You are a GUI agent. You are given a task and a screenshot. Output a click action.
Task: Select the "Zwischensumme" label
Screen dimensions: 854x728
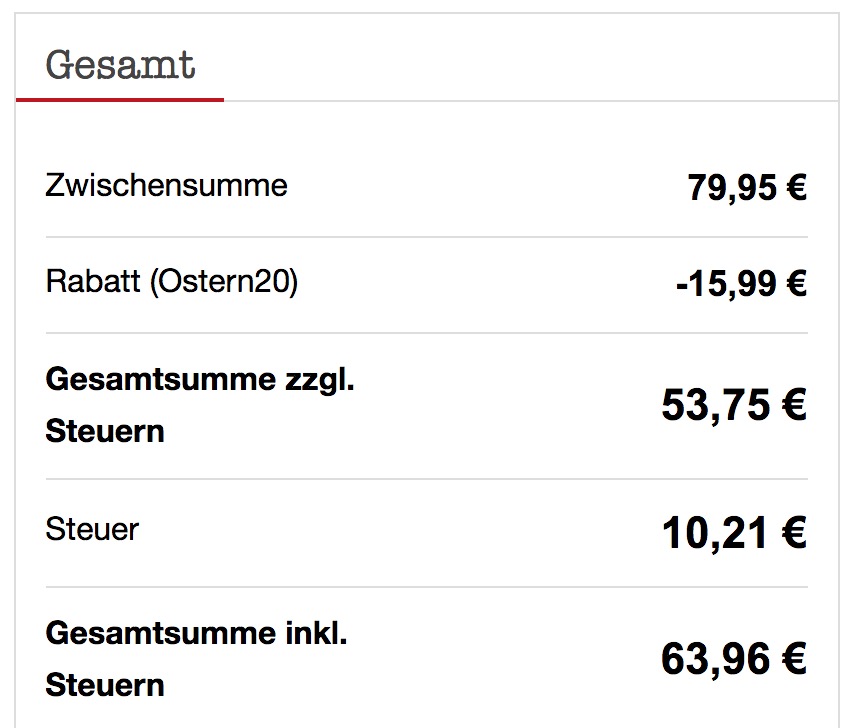166,185
